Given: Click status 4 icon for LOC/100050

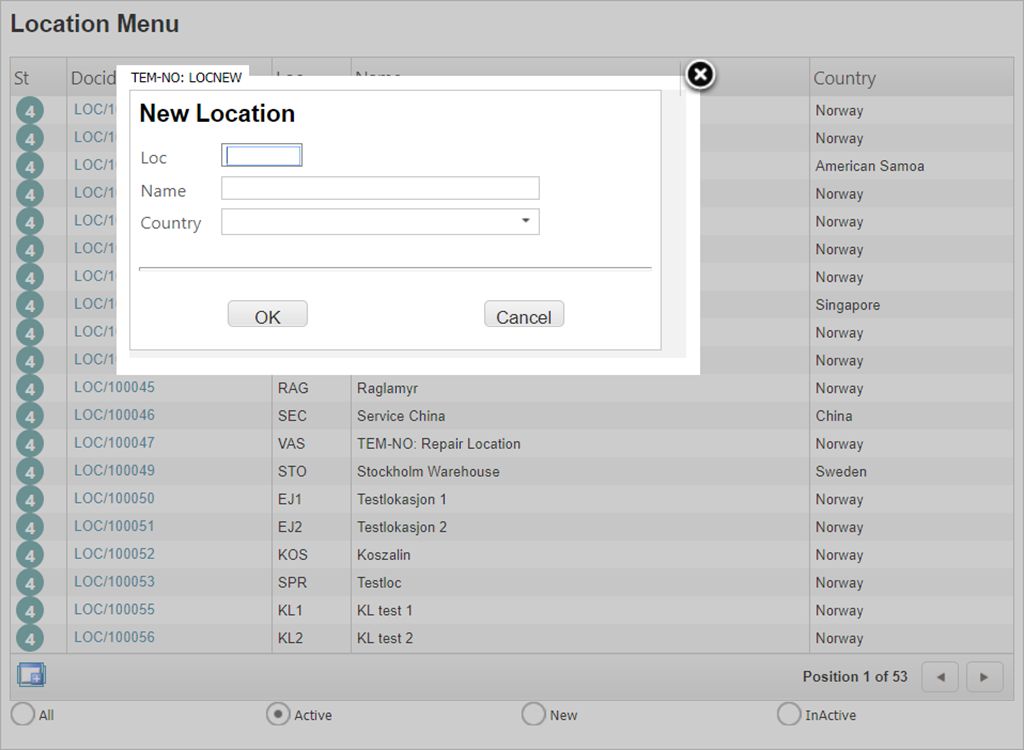Looking at the screenshot, I should [30, 499].
